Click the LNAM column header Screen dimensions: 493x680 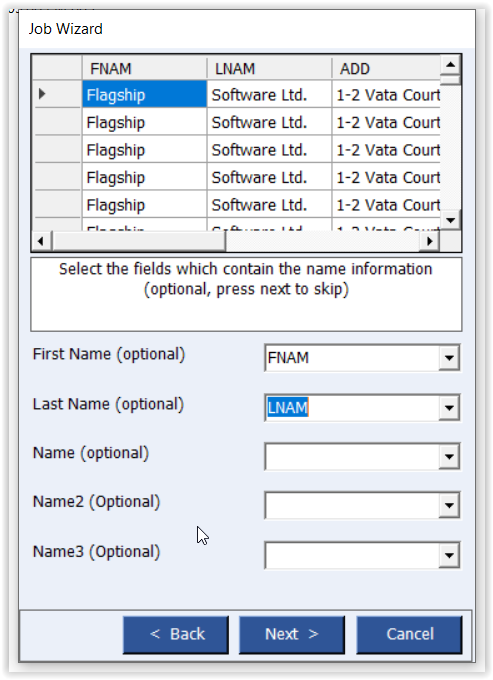pyautogui.click(x=269, y=69)
